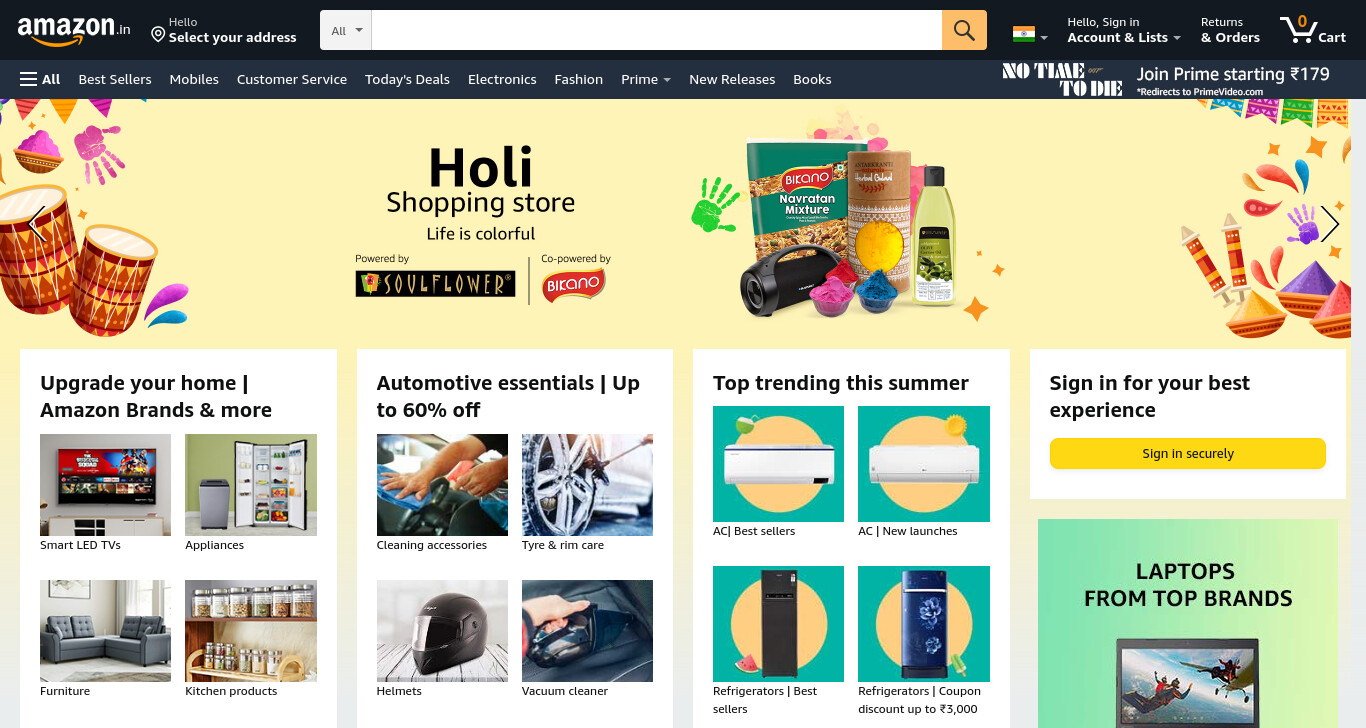The width and height of the screenshot is (1366, 728).
Task: Click the location pin address selector
Action: (x=224, y=30)
